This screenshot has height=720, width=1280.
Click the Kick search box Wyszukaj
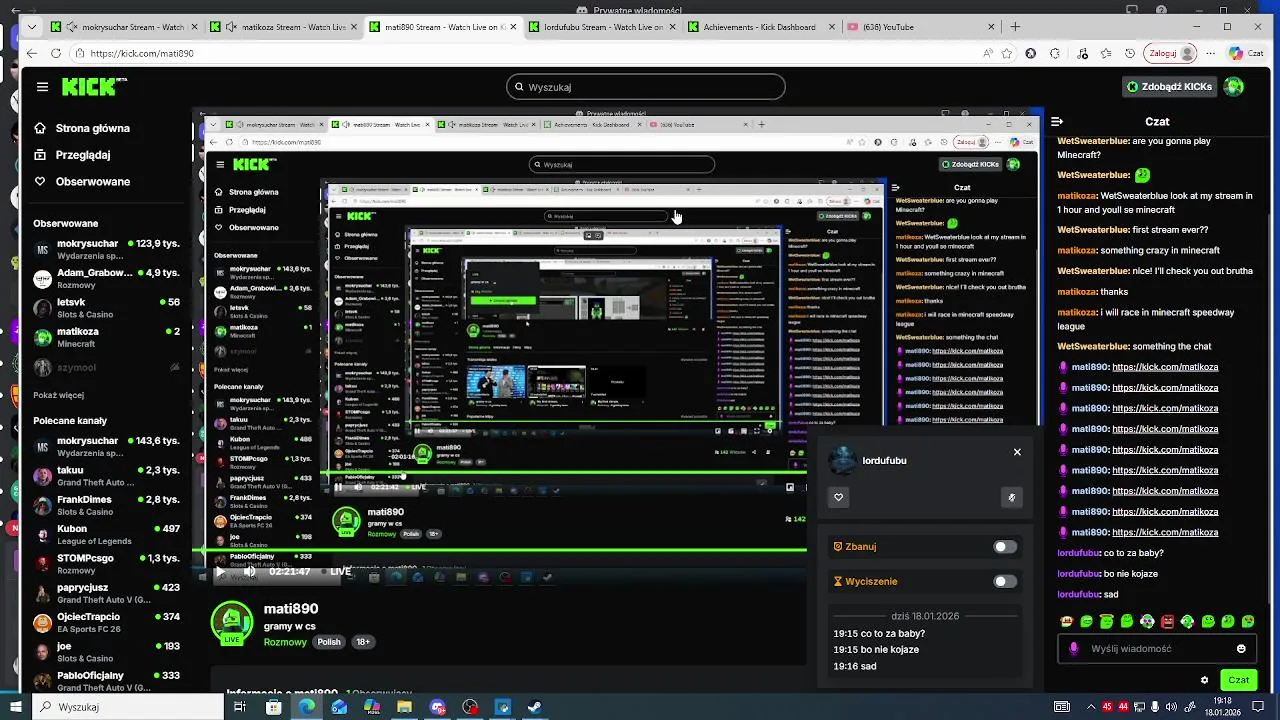(645, 87)
